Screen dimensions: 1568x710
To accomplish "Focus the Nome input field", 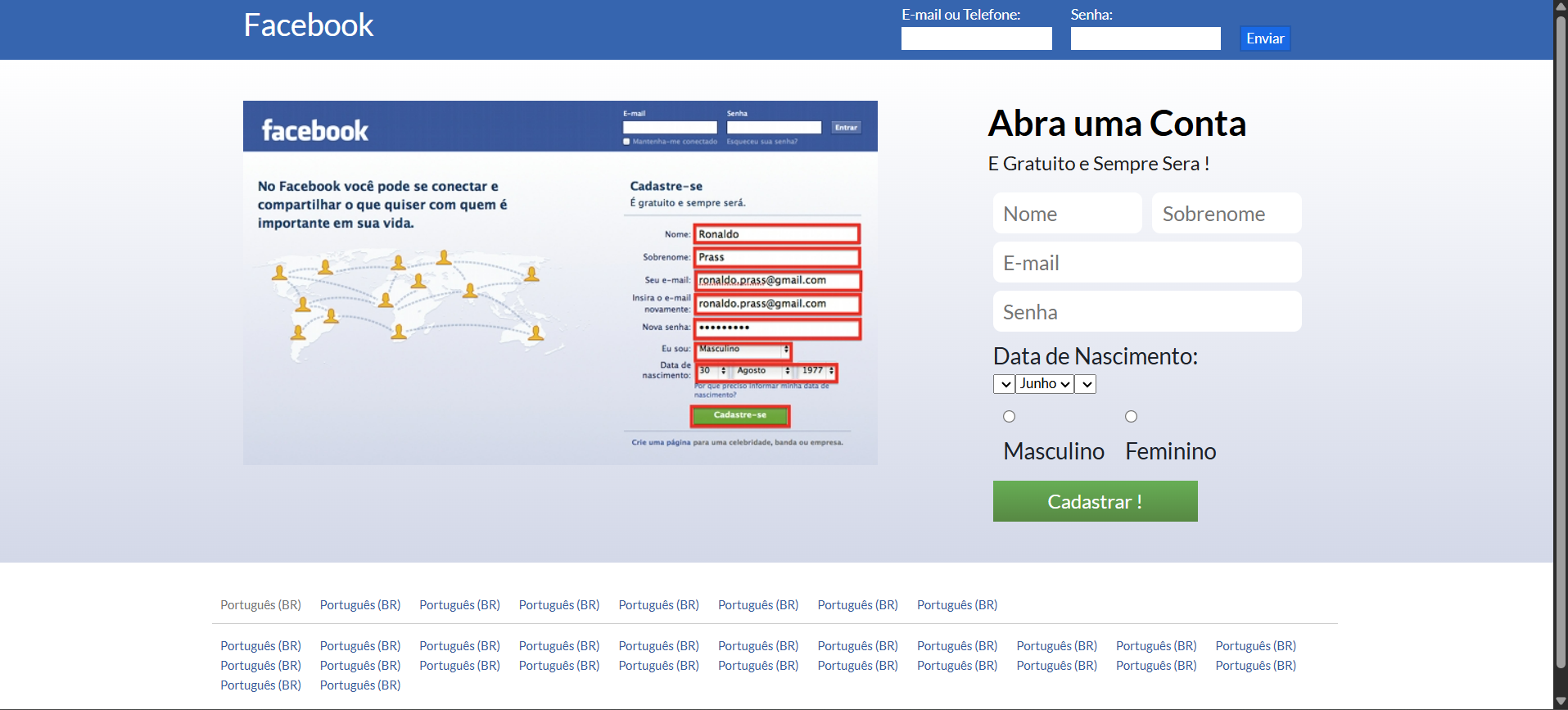I will click(1068, 213).
